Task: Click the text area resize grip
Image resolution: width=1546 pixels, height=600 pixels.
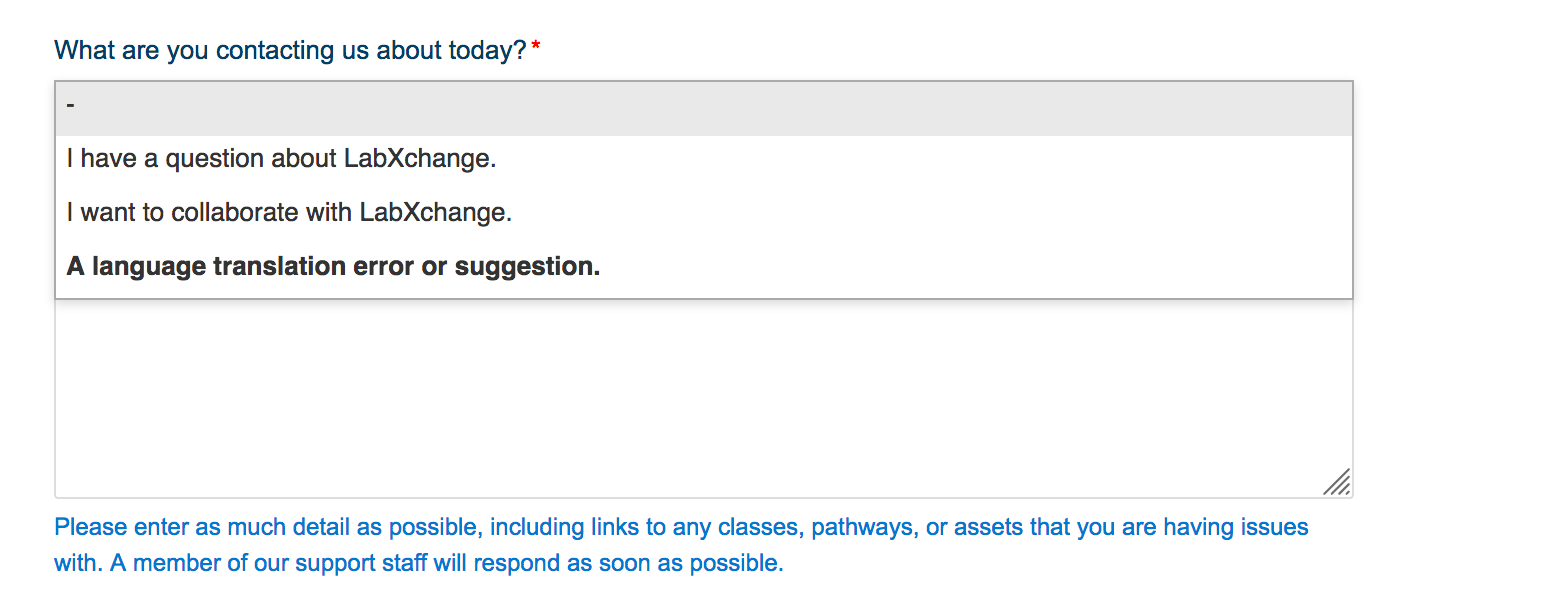Action: tap(1337, 482)
